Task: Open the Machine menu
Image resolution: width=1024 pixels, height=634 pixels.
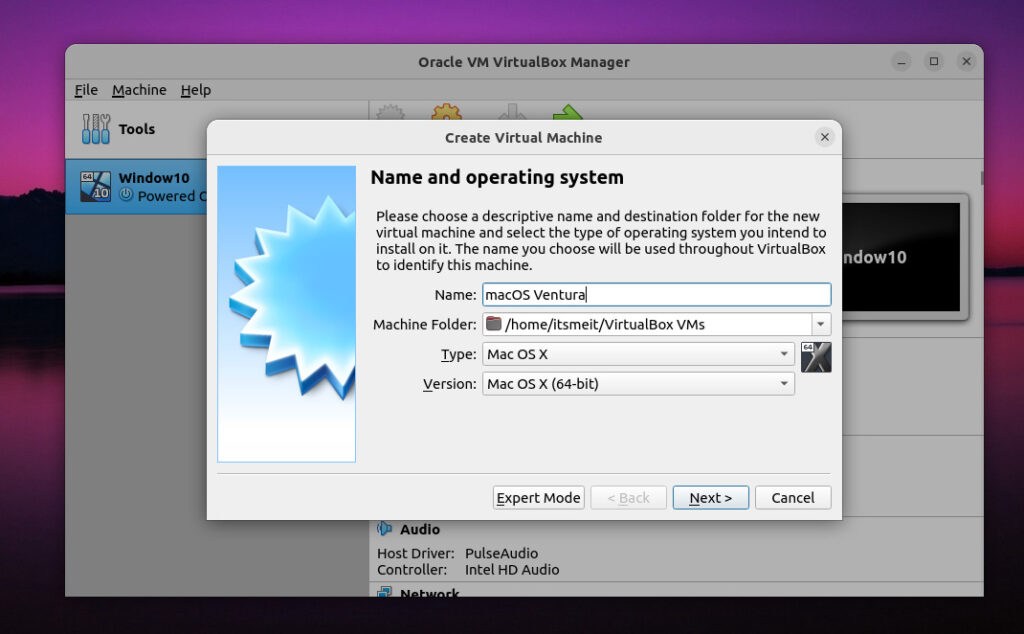Action: pyautogui.click(x=139, y=90)
